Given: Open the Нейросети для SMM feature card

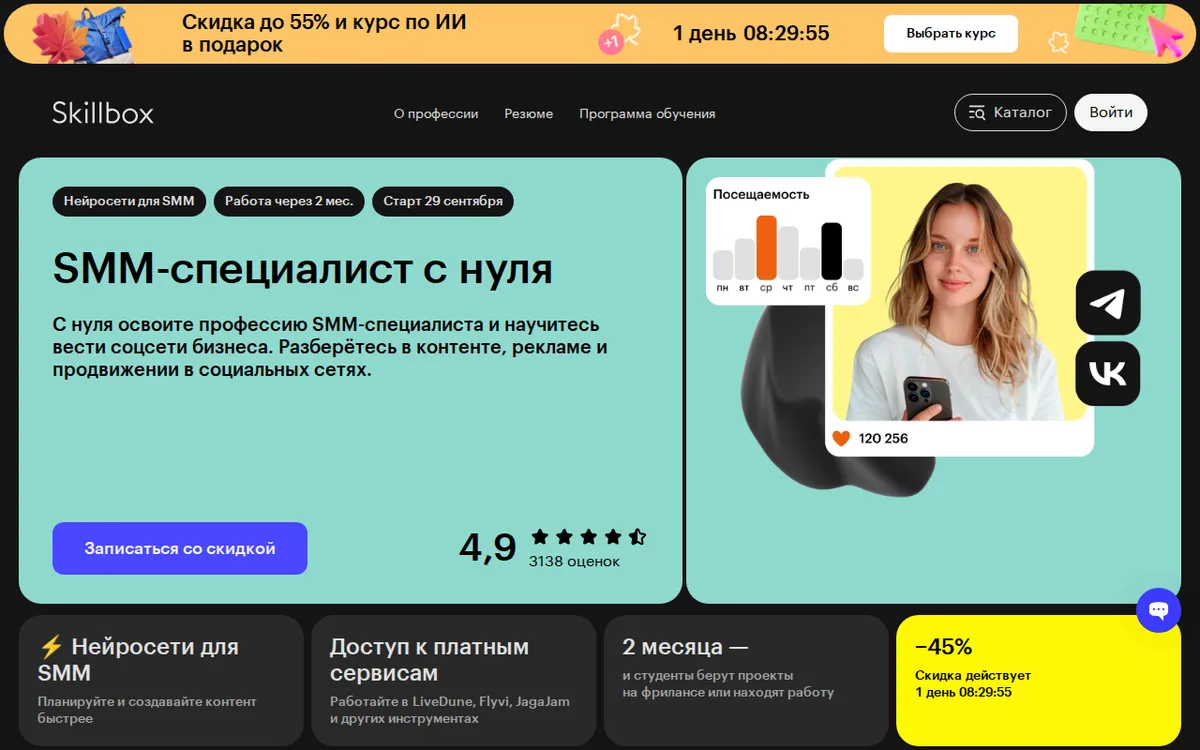Looking at the screenshot, I should coord(161,681).
